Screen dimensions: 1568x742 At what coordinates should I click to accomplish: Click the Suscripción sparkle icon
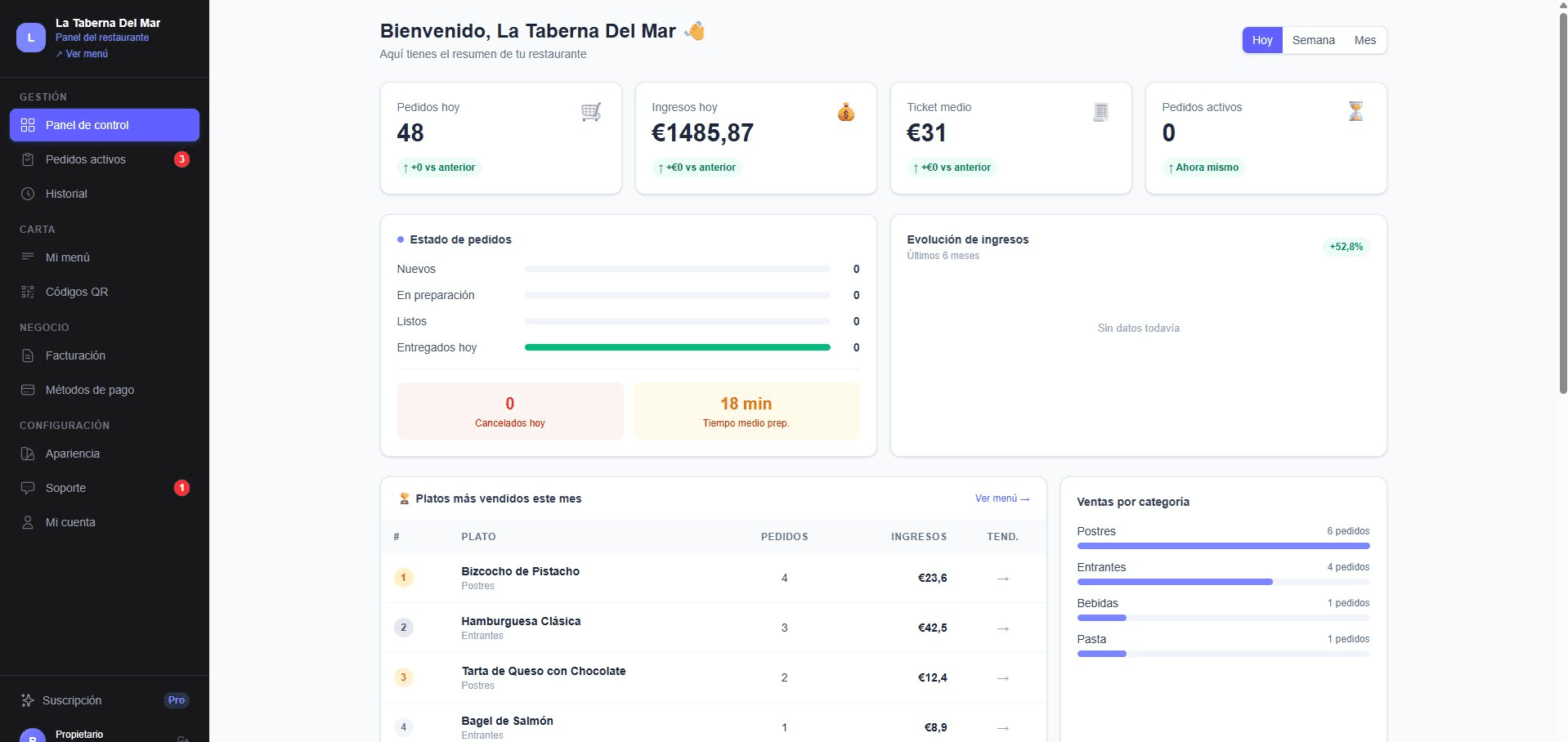[x=27, y=700]
